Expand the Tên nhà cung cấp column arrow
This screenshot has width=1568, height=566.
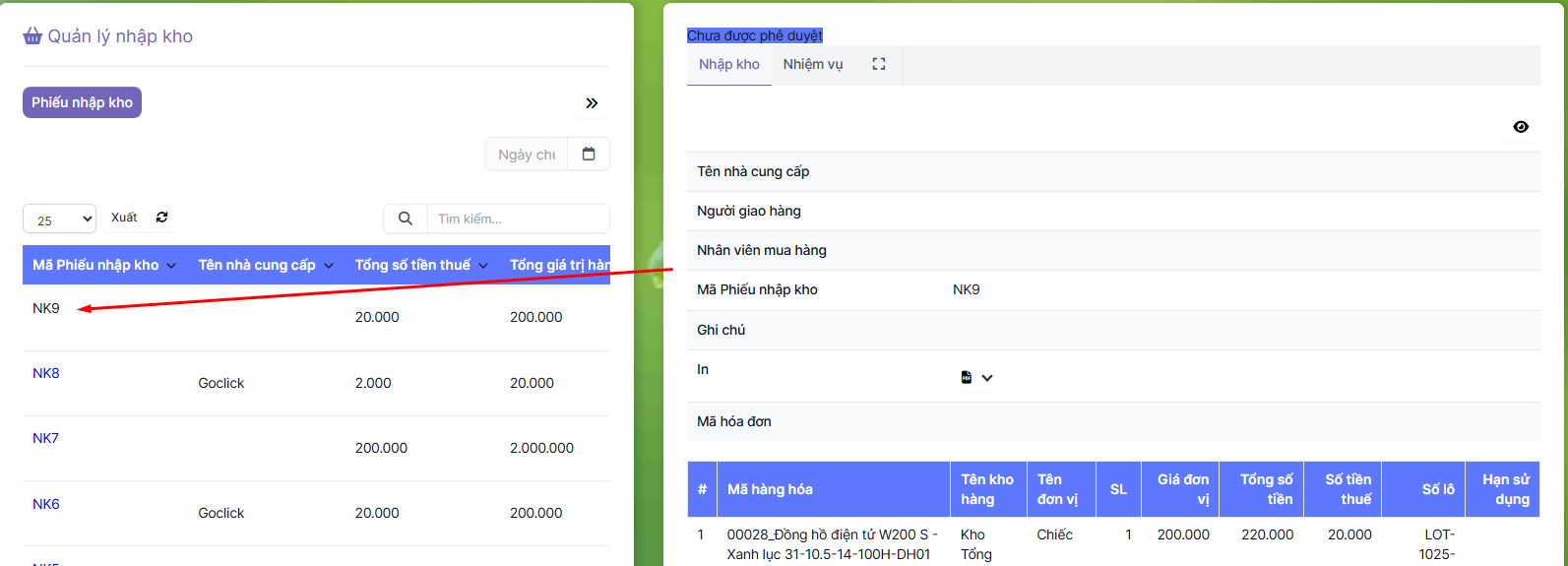[x=329, y=266]
